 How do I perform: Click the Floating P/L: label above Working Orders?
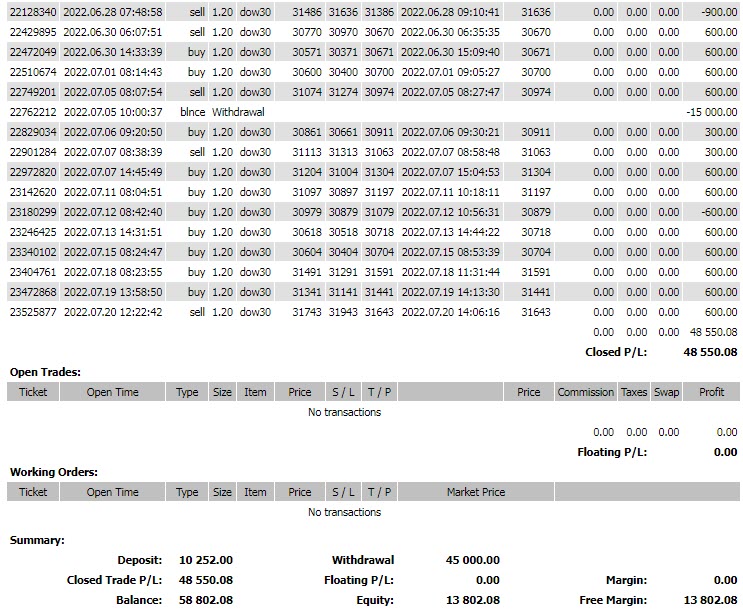point(612,452)
